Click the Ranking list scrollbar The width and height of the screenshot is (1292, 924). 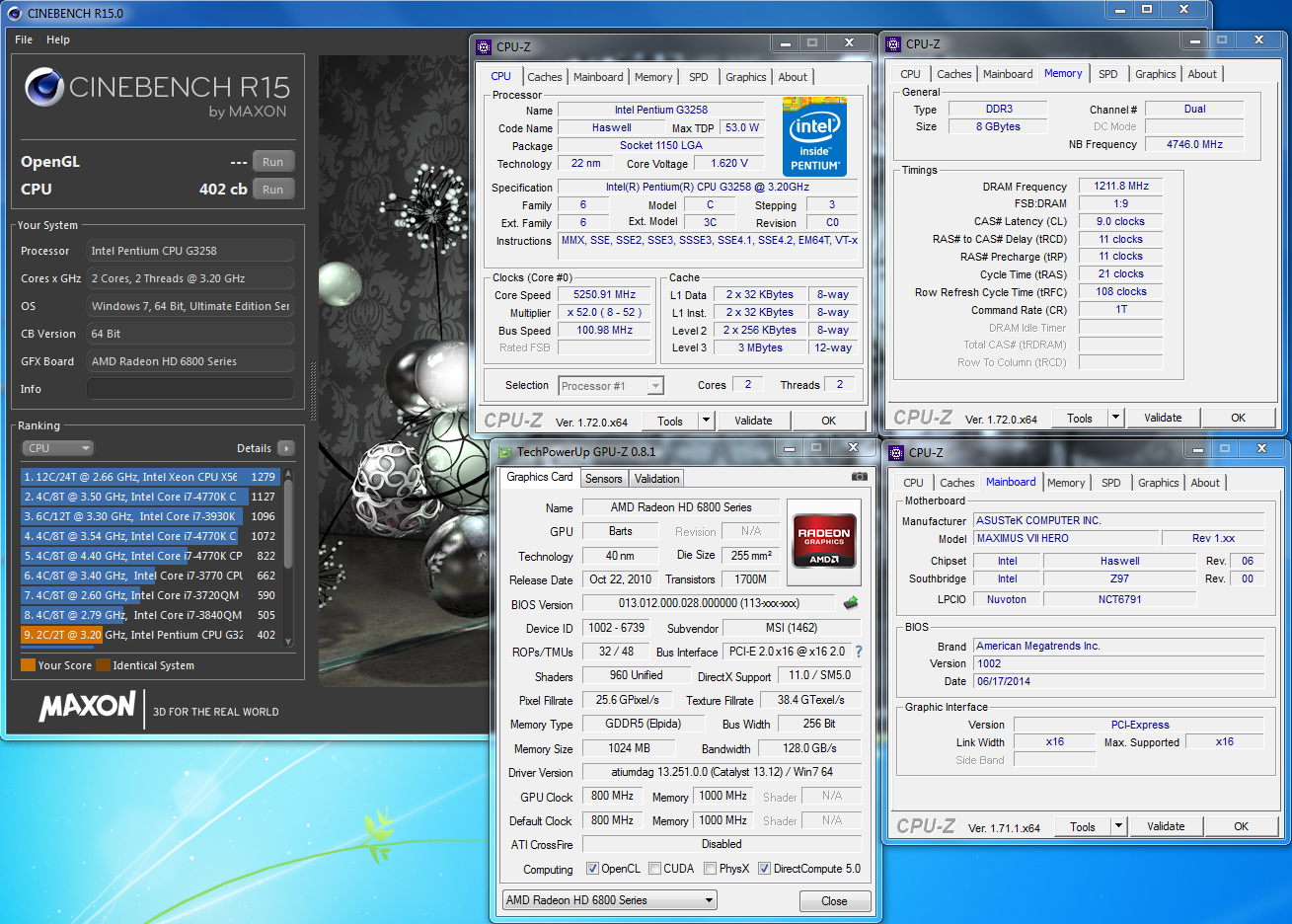pos(288,558)
